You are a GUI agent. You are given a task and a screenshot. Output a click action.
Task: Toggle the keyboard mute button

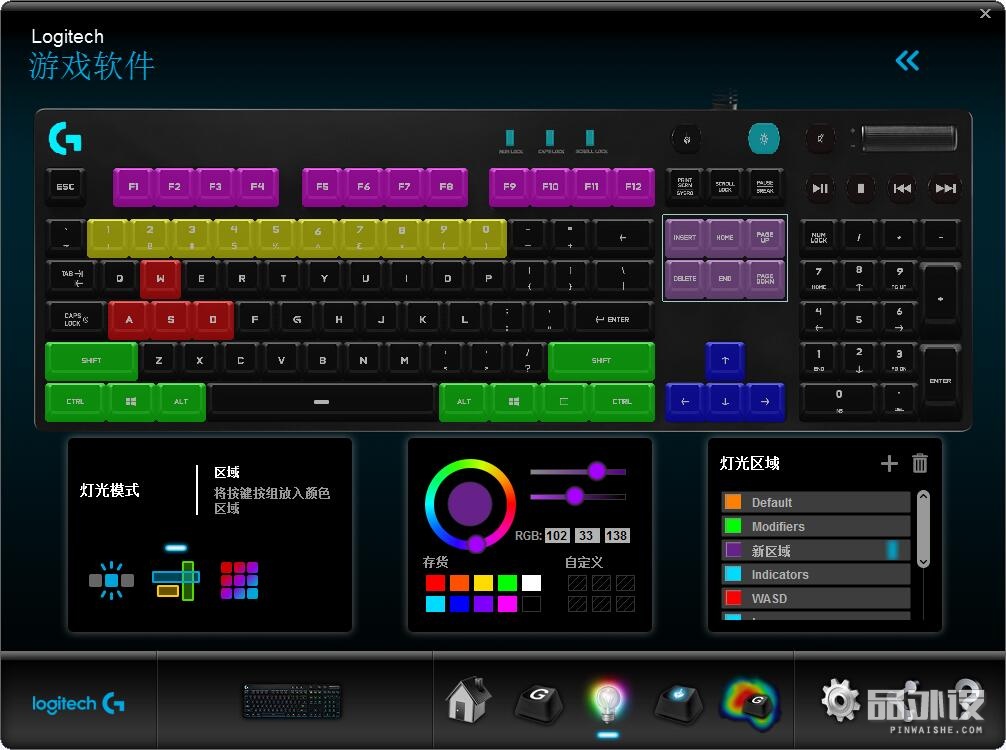coord(821,138)
